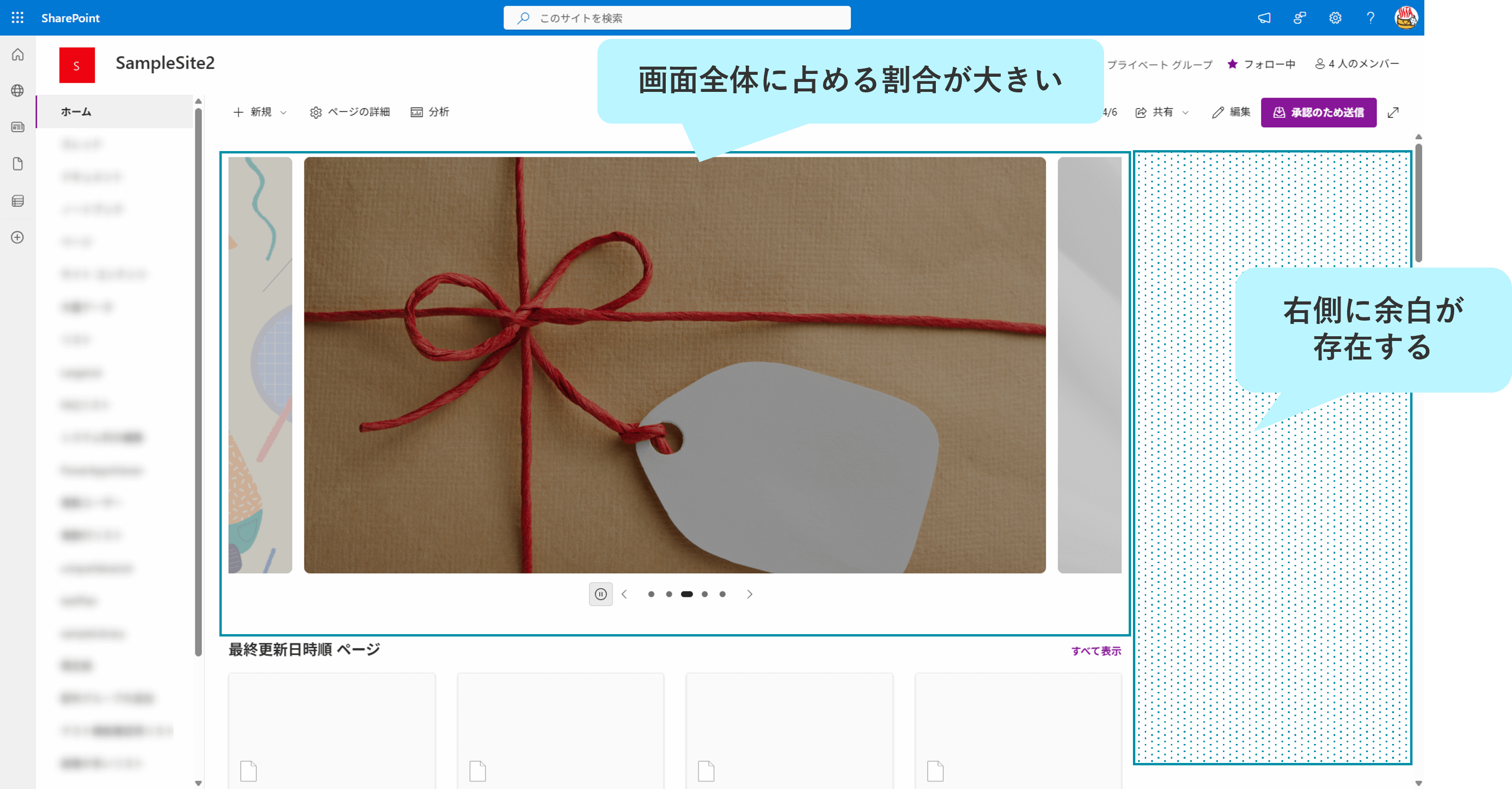Open the News feed icon in left rail
Viewport: 1512px width, 789px height.
[17, 127]
